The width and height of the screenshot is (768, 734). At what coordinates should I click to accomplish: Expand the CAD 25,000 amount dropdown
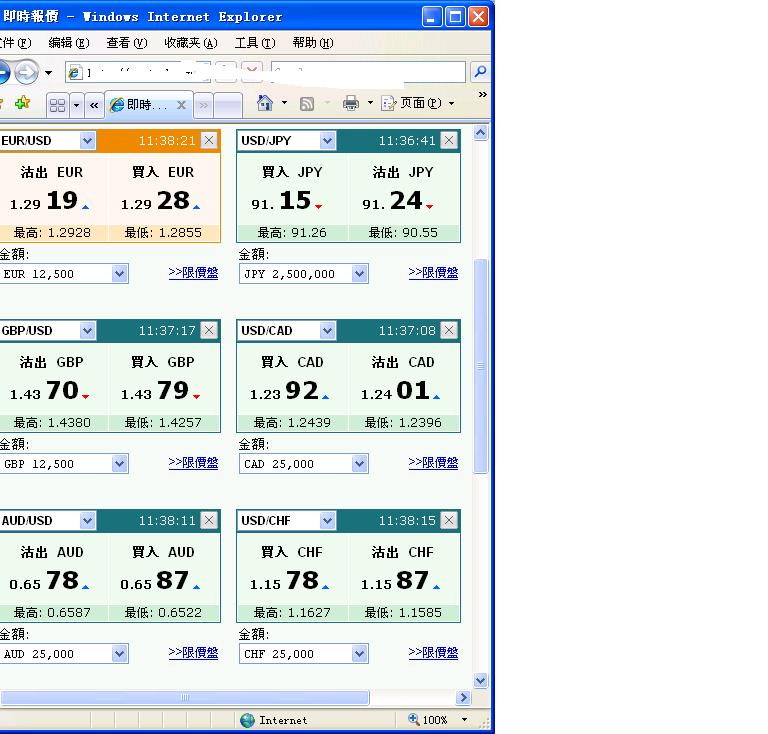tap(360, 464)
